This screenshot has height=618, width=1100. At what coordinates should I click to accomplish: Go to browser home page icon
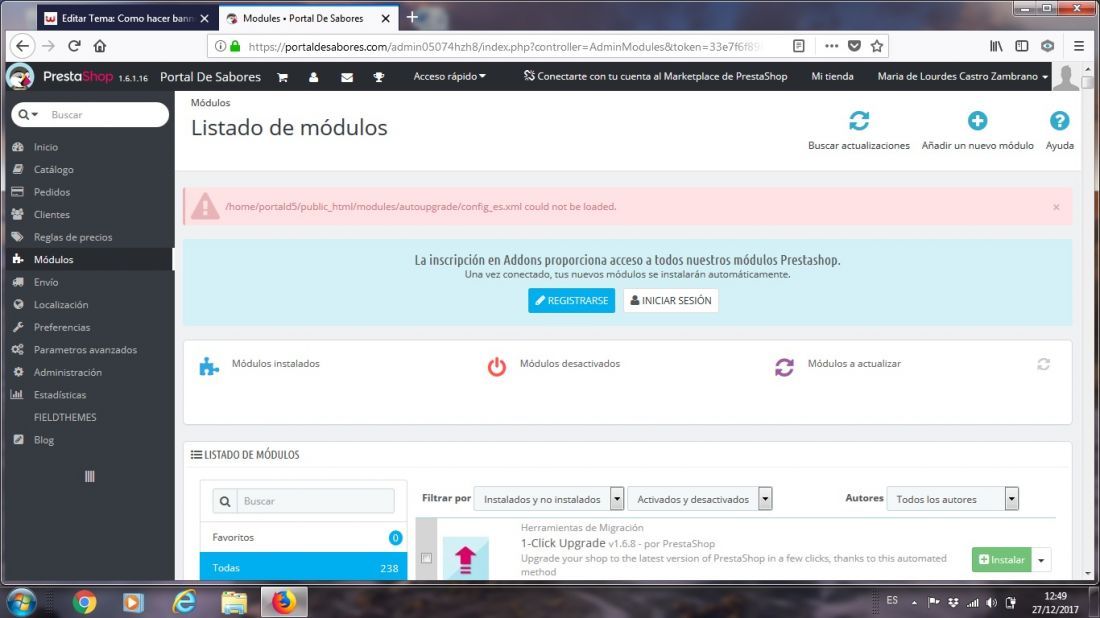click(x=100, y=46)
